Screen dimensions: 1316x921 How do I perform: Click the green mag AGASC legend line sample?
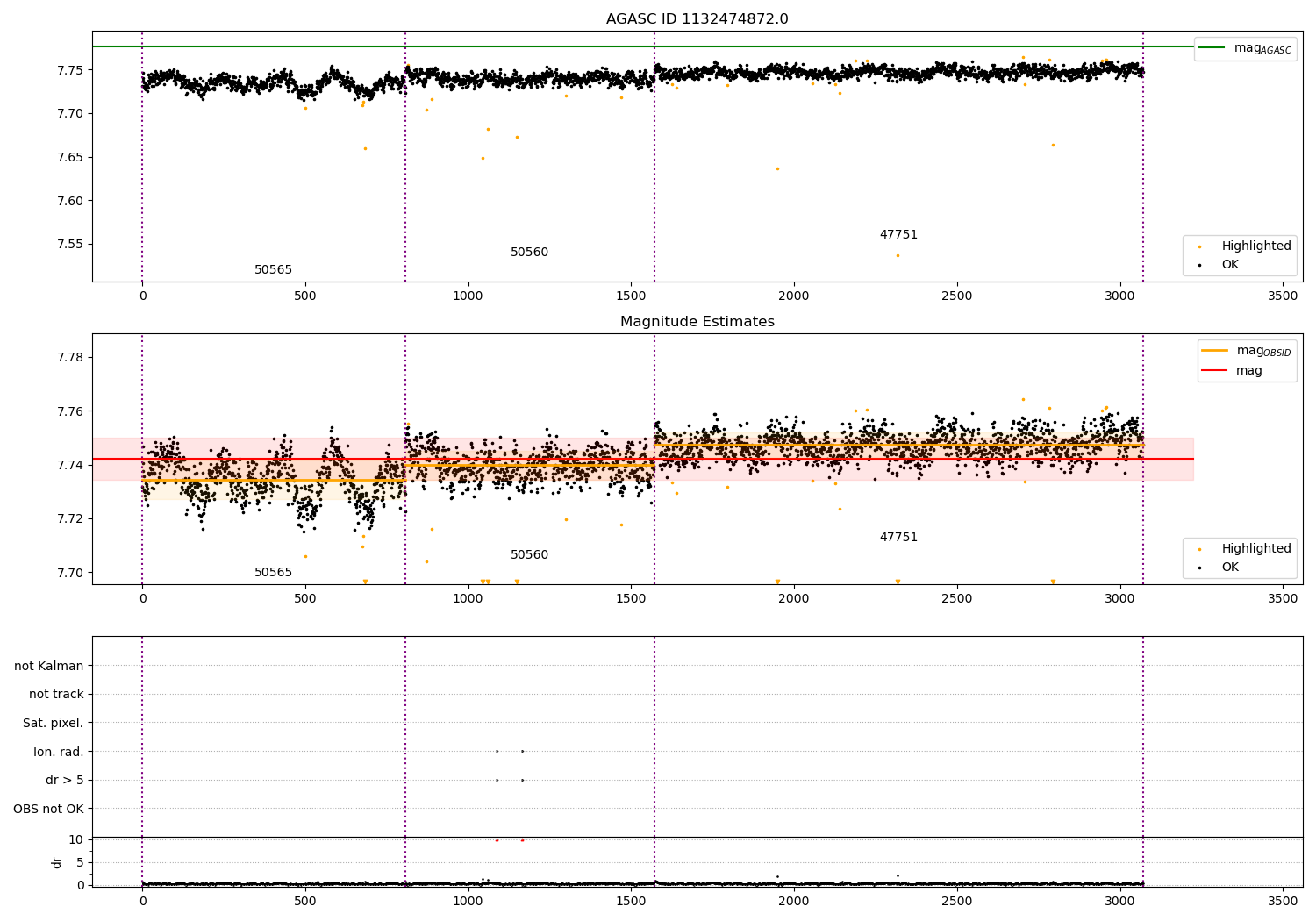point(1212,48)
